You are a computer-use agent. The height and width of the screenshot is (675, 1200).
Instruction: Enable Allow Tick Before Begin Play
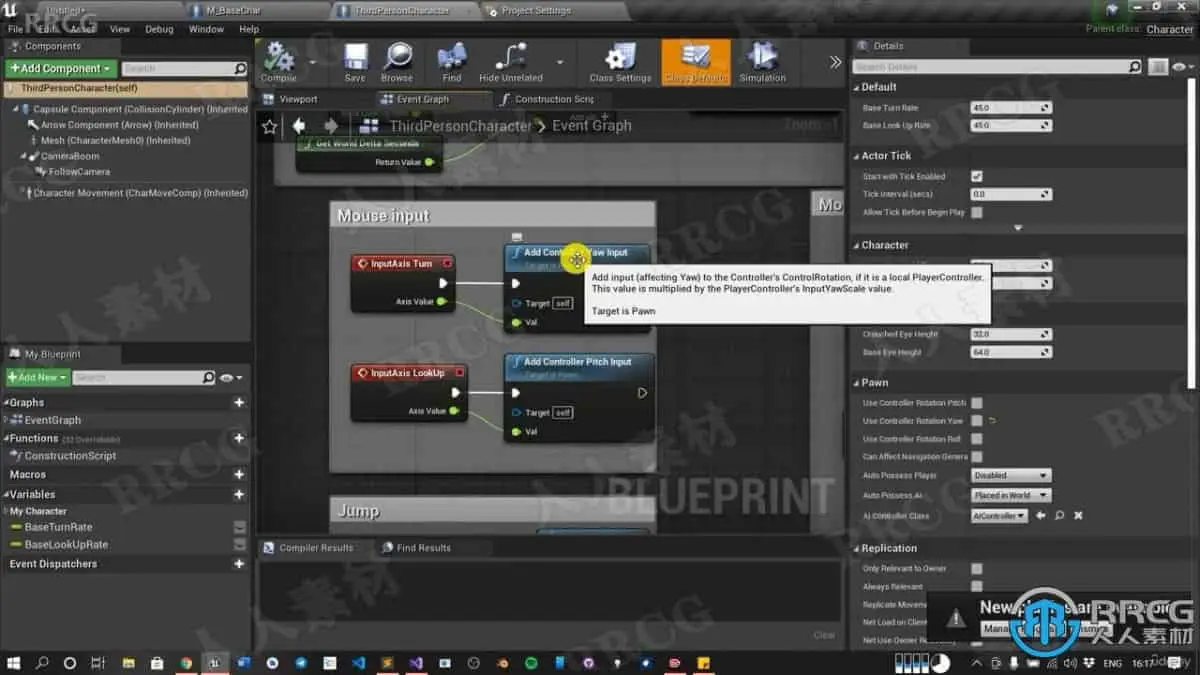coord(977,212)
